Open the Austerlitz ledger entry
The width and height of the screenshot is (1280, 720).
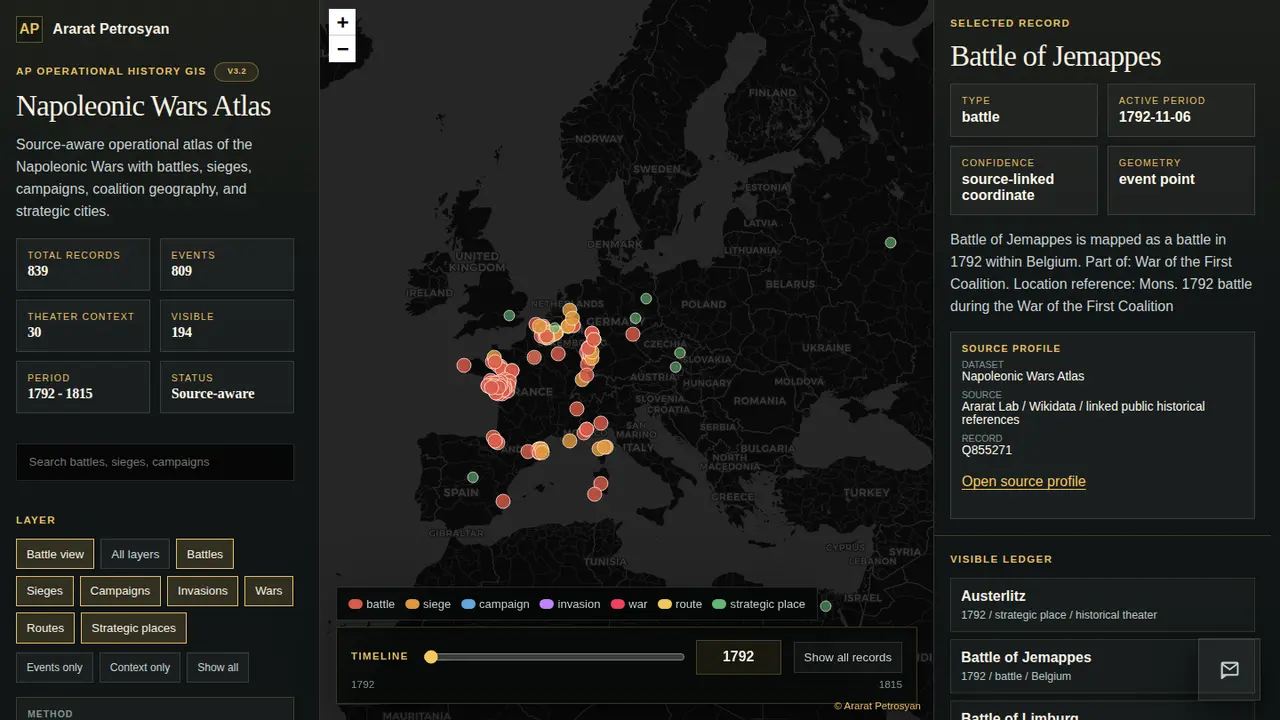click(1102, 605)
